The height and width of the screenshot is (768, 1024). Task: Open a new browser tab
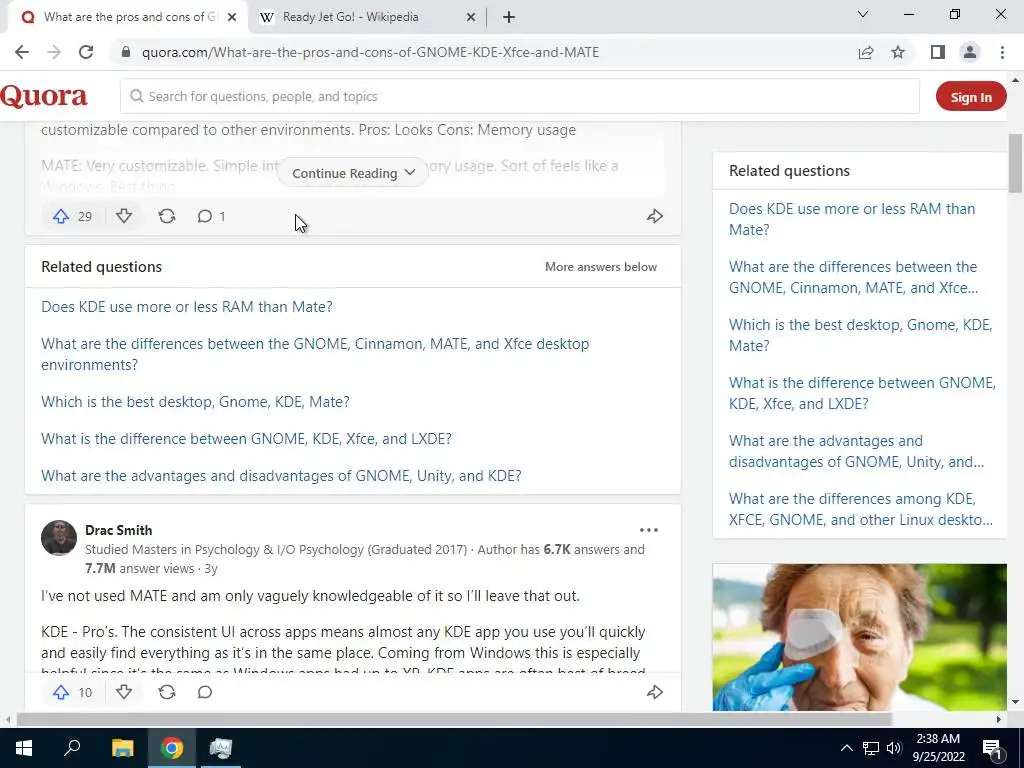pyautogui.click(x=509, y=17)
